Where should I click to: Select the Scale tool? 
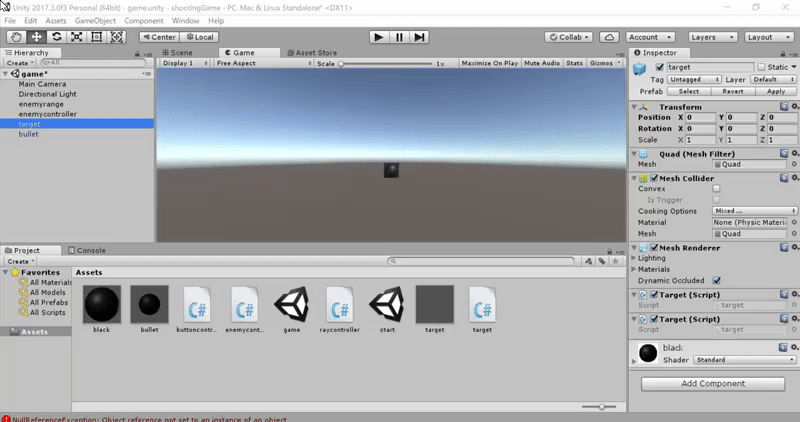[77, 37]
